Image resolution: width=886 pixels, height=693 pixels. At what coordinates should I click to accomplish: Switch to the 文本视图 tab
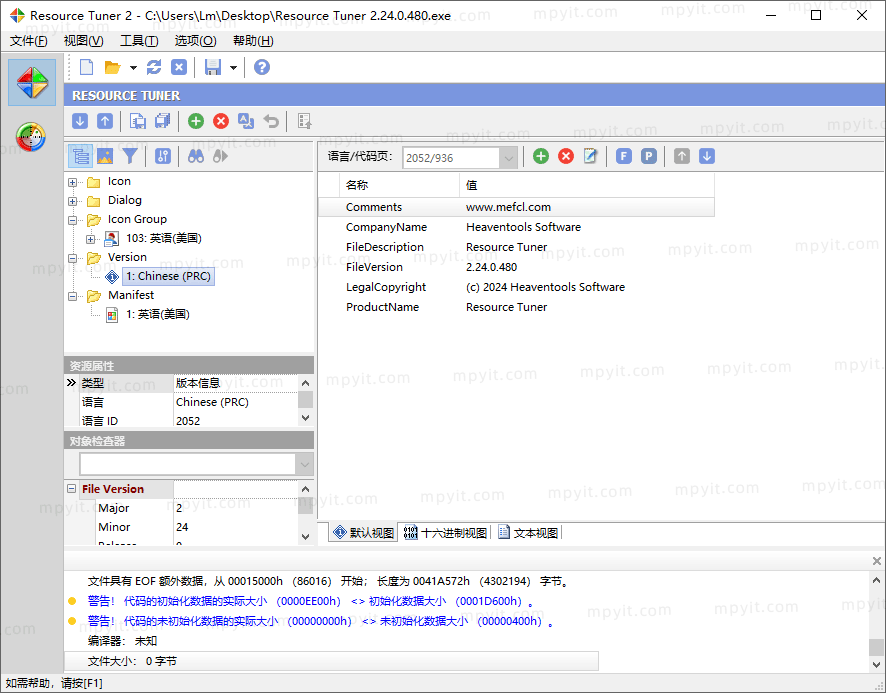click(x=529, y=532)
